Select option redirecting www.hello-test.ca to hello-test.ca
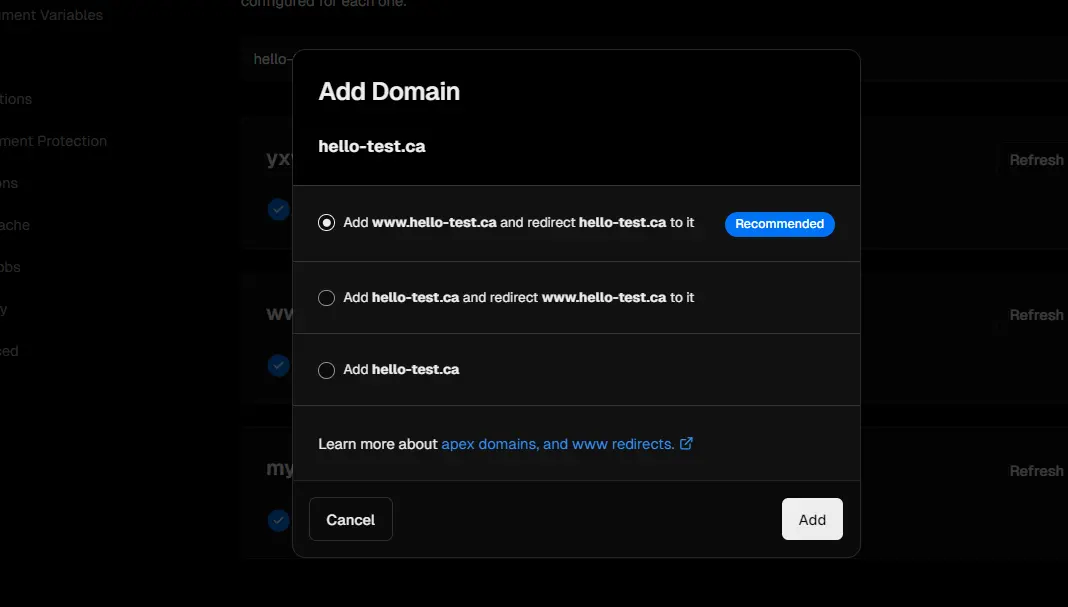The width and height of the screenshot is (1068, 607). (x=326, y=298)
